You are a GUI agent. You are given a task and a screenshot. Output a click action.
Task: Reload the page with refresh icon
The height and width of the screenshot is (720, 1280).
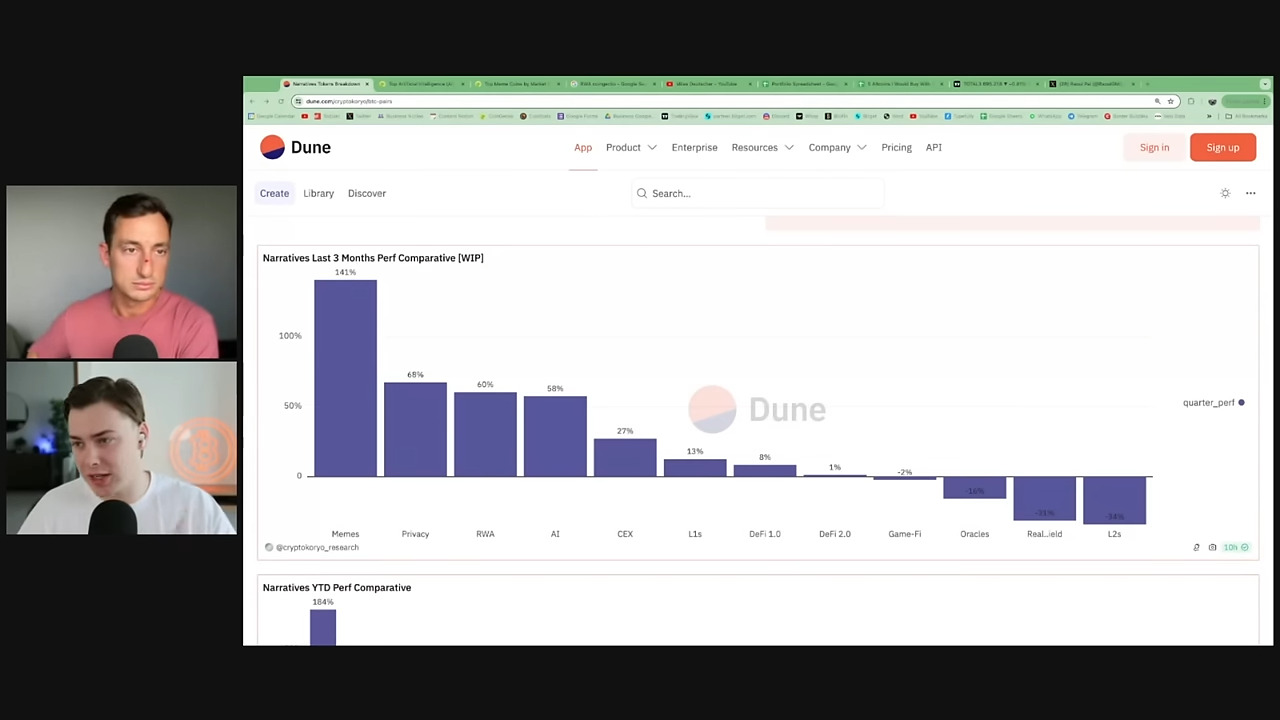pyautogui.click(x=281, y=101)
